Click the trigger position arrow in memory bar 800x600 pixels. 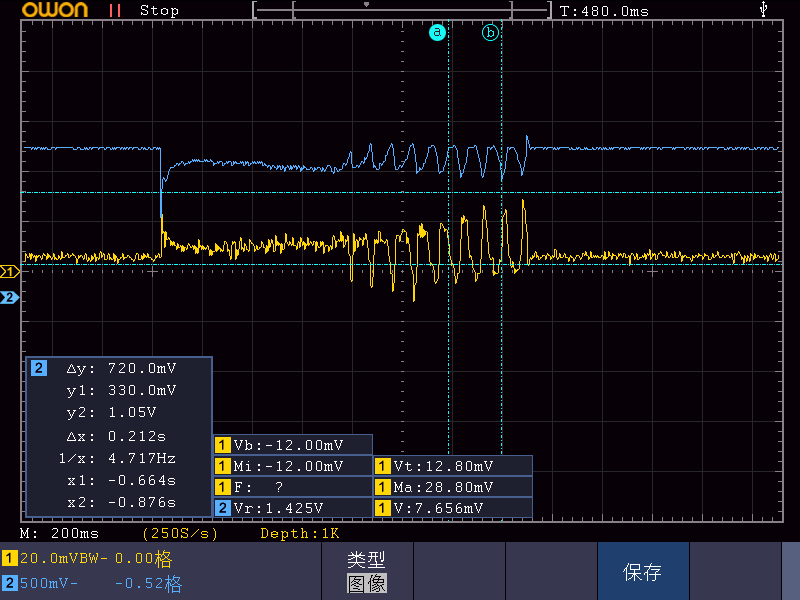[366, 5]
